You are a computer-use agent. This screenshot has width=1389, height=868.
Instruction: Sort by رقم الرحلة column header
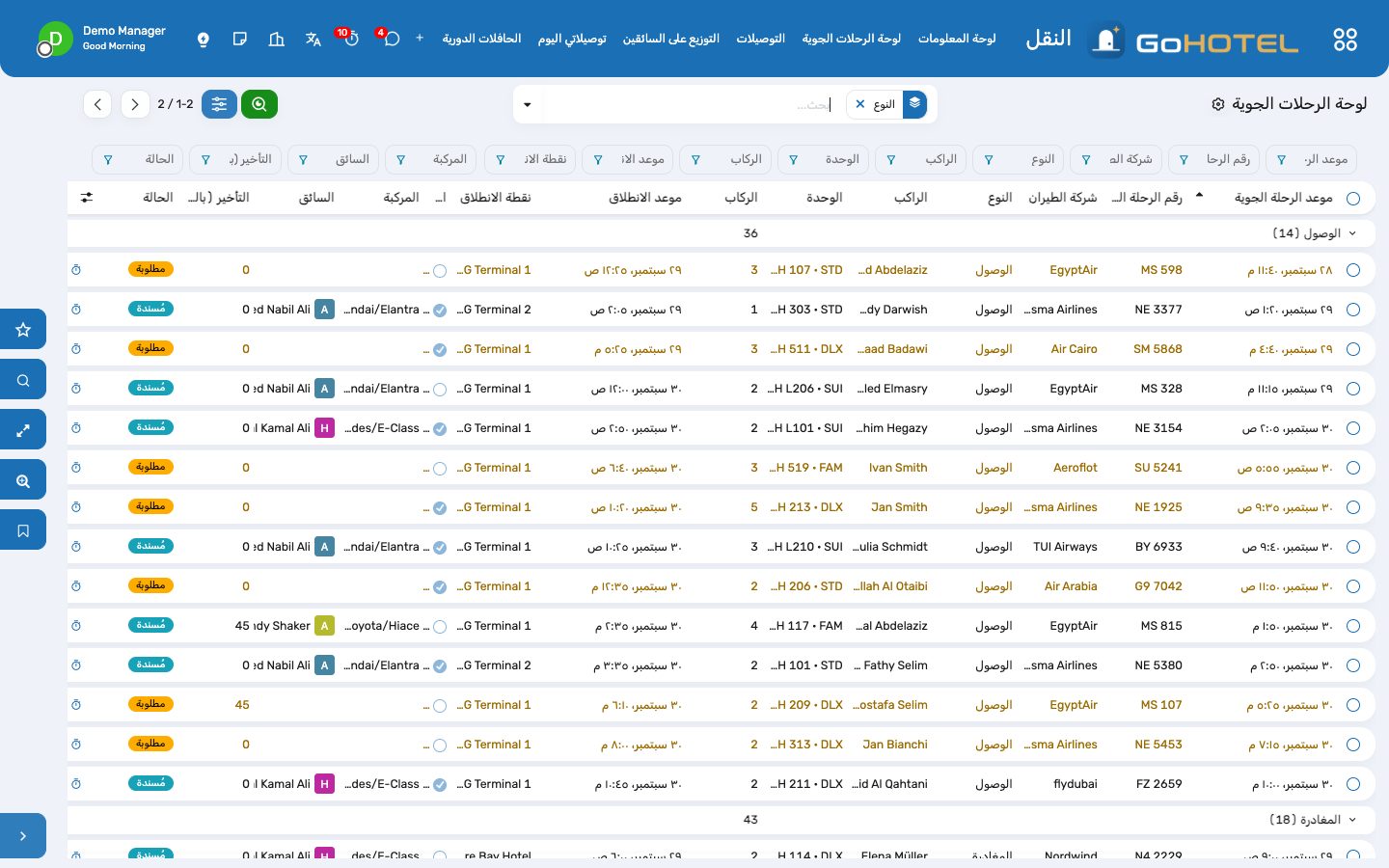(x=1147, y=198)
